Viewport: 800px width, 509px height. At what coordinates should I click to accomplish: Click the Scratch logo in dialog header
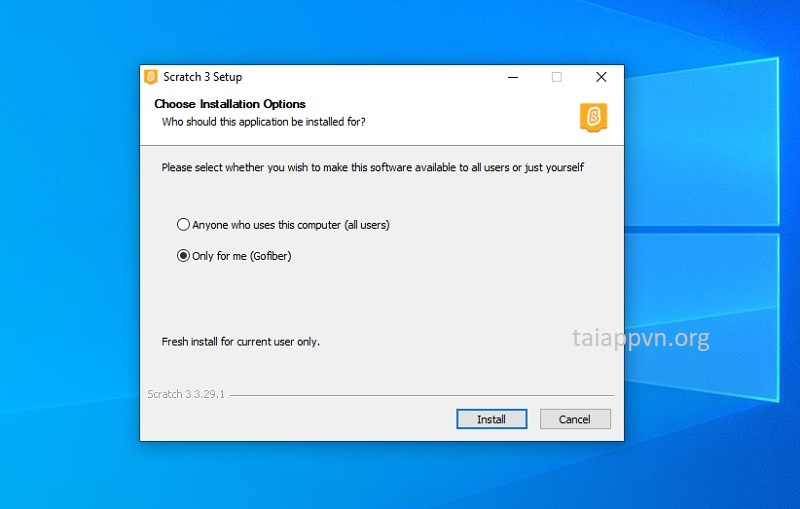593,117
